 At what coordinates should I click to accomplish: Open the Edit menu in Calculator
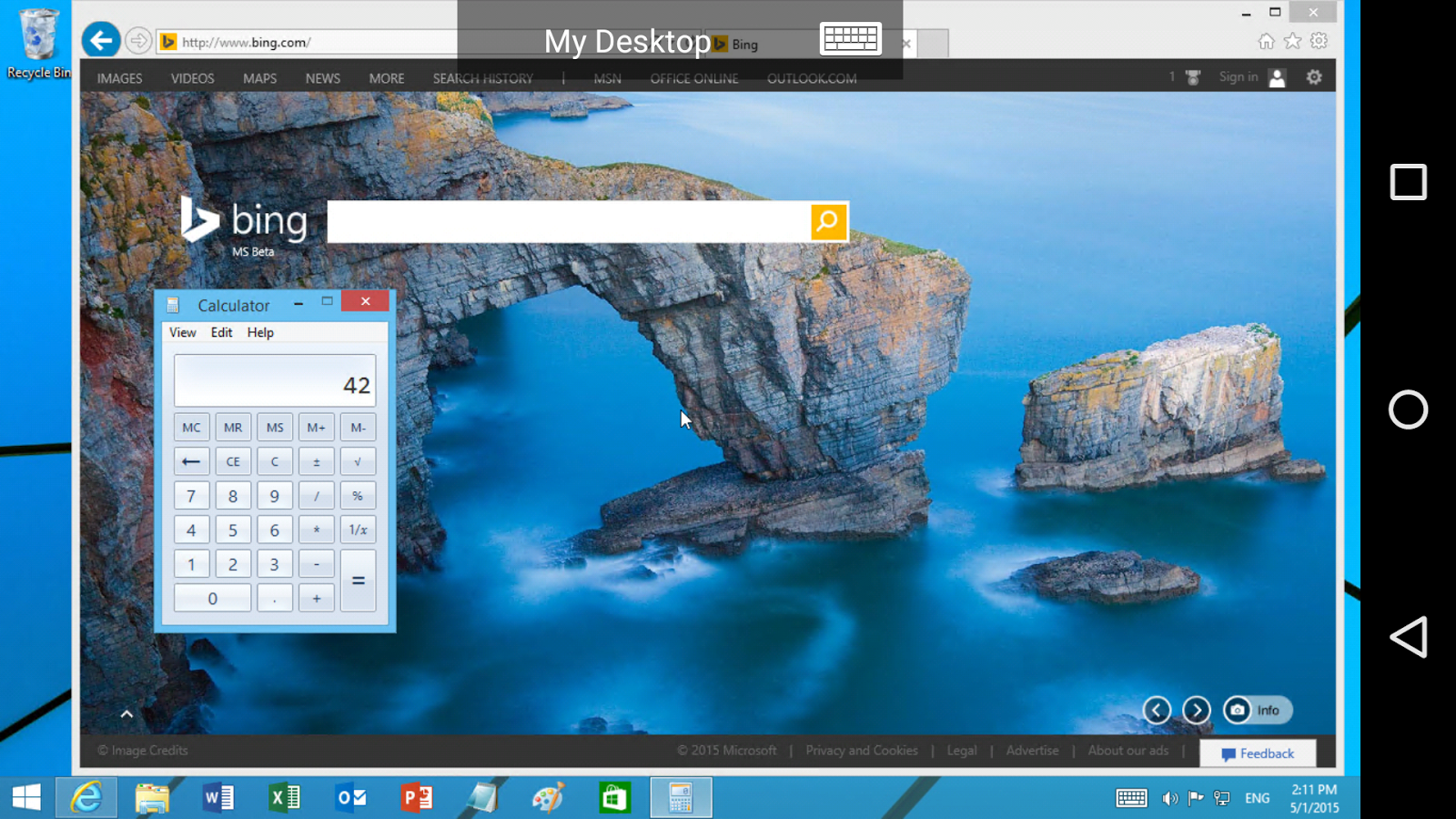coord(221,332)
